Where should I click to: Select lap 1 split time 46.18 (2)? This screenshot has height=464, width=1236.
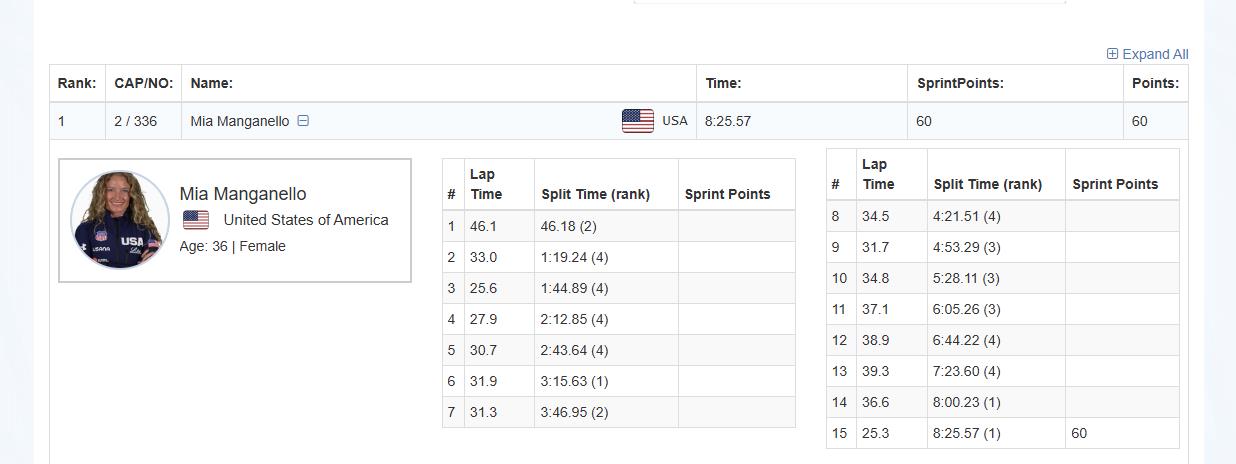point(569,227)
